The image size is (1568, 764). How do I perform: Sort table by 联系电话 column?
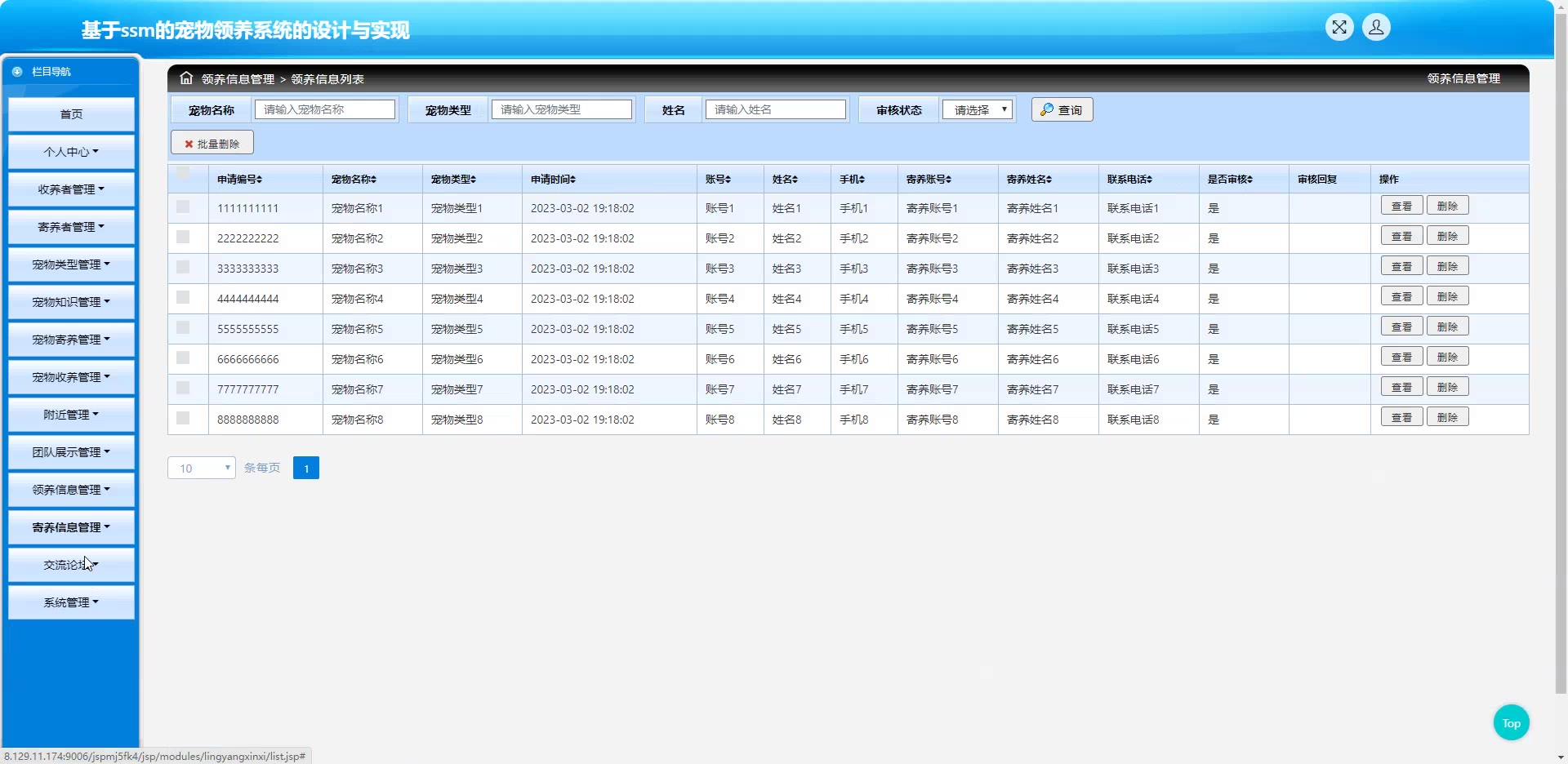tap(1129, 180)
